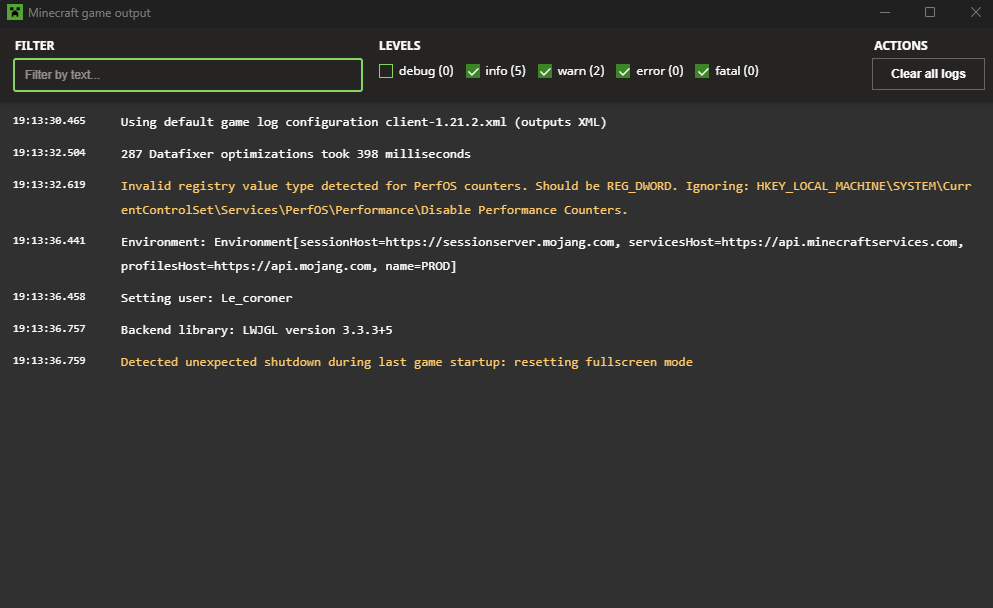Disable the error level checkbox
The image size is (993, 608).
coord(623,71)
